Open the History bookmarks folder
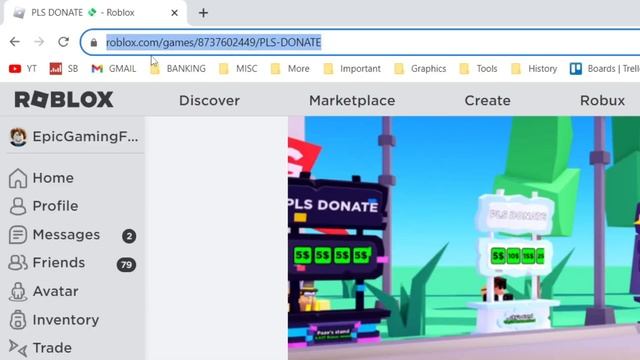 tap(534, 69)
